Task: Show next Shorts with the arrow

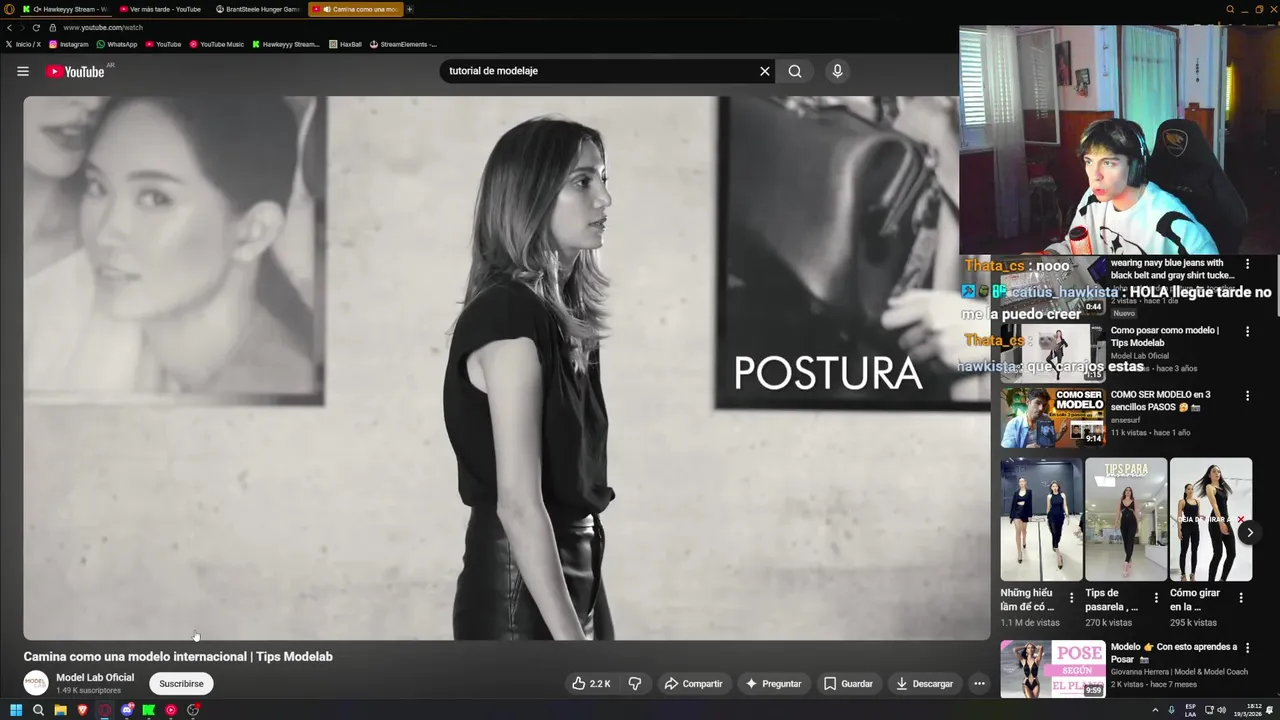Action: pos(1249,532)
